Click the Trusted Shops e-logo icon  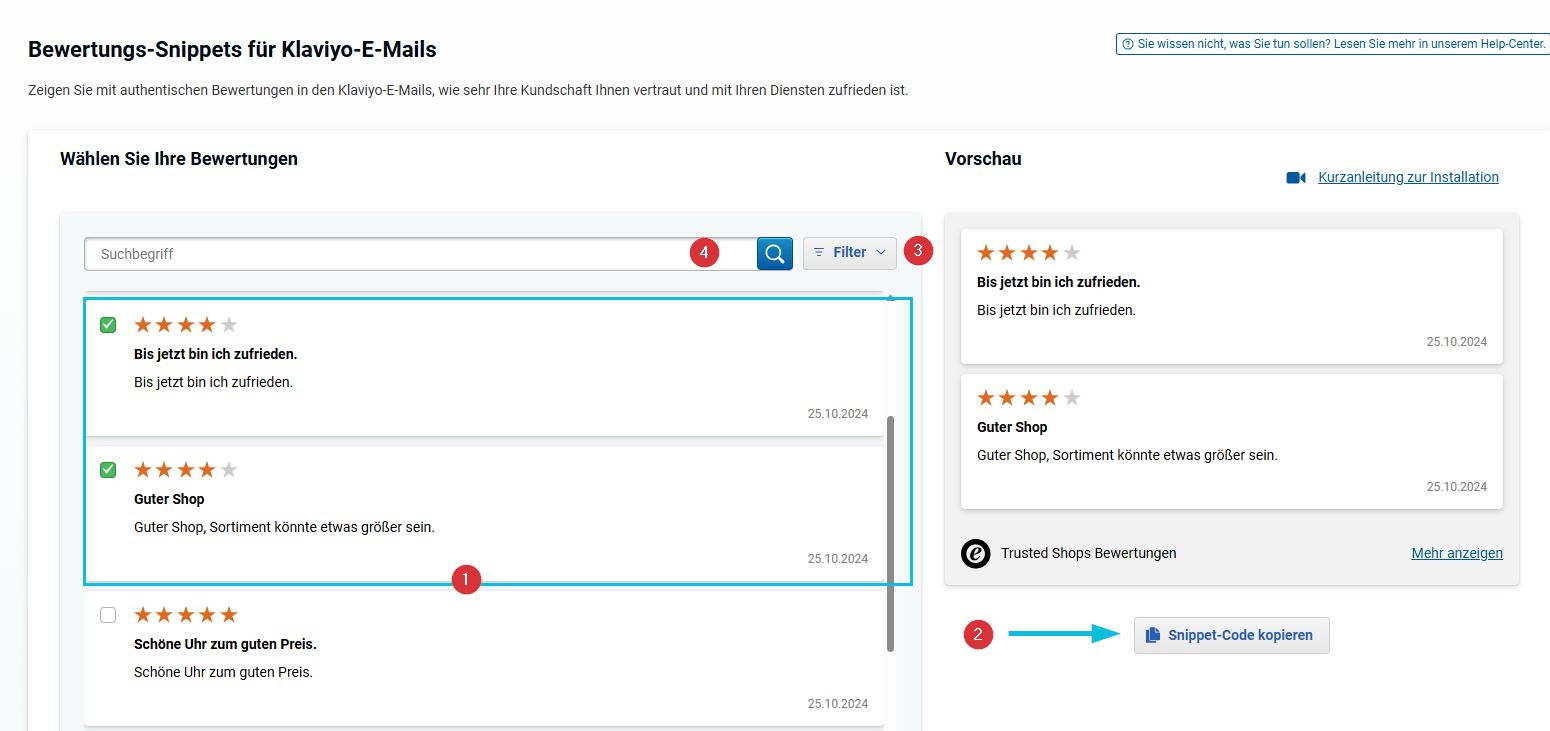click(x=975, y=554)
